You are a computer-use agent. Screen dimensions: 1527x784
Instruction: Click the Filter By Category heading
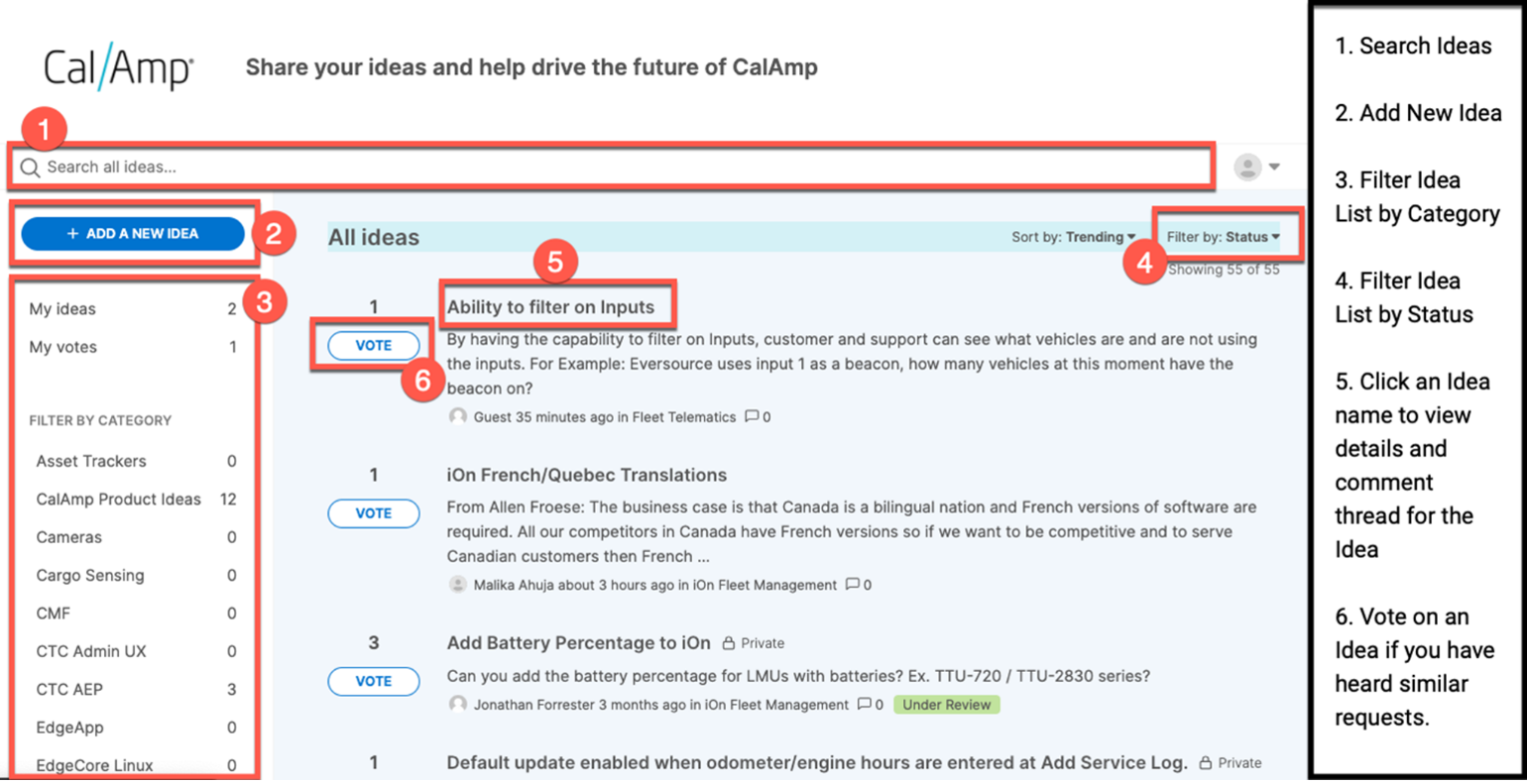point(100,421)
